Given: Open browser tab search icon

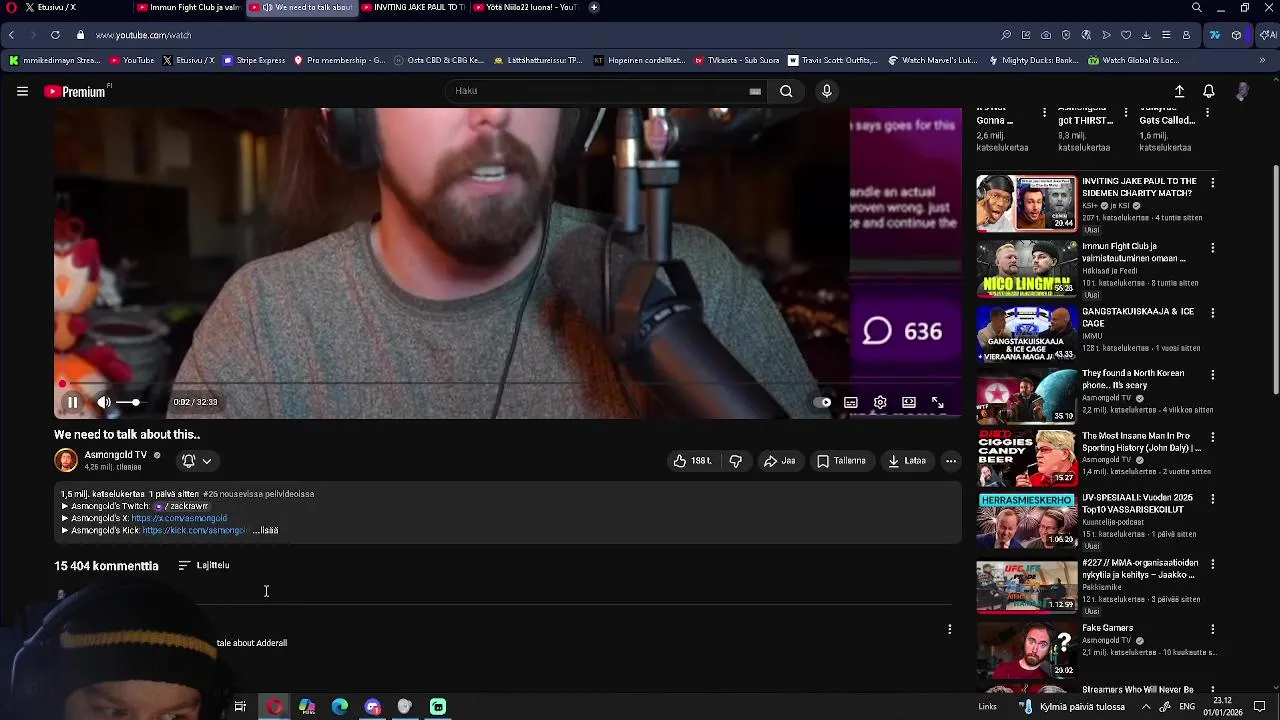Looking at the screenshot, I should [x=1197, y=7].
